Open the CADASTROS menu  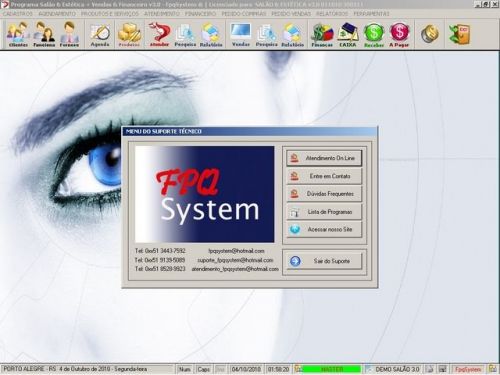point(18,14)
